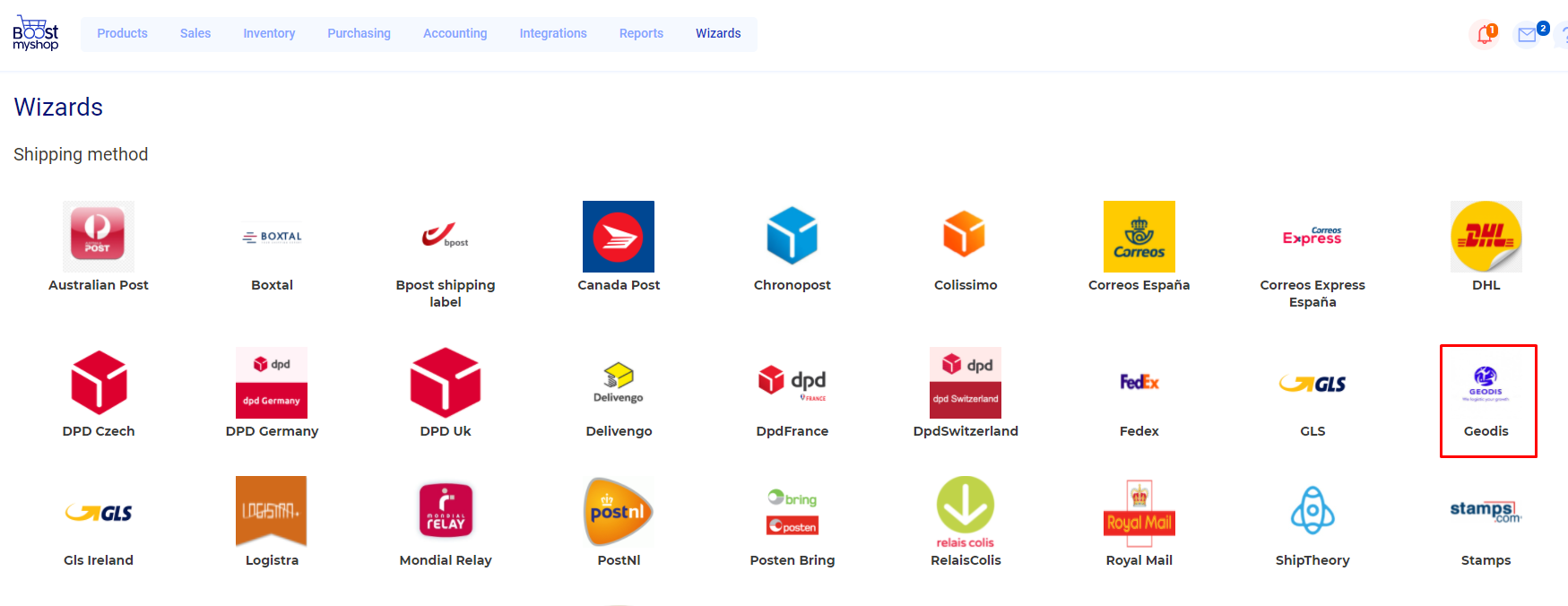The image size is (1568, 606).
Task: Pick the Gls Ireland logo
Action: tap(99, 512)
